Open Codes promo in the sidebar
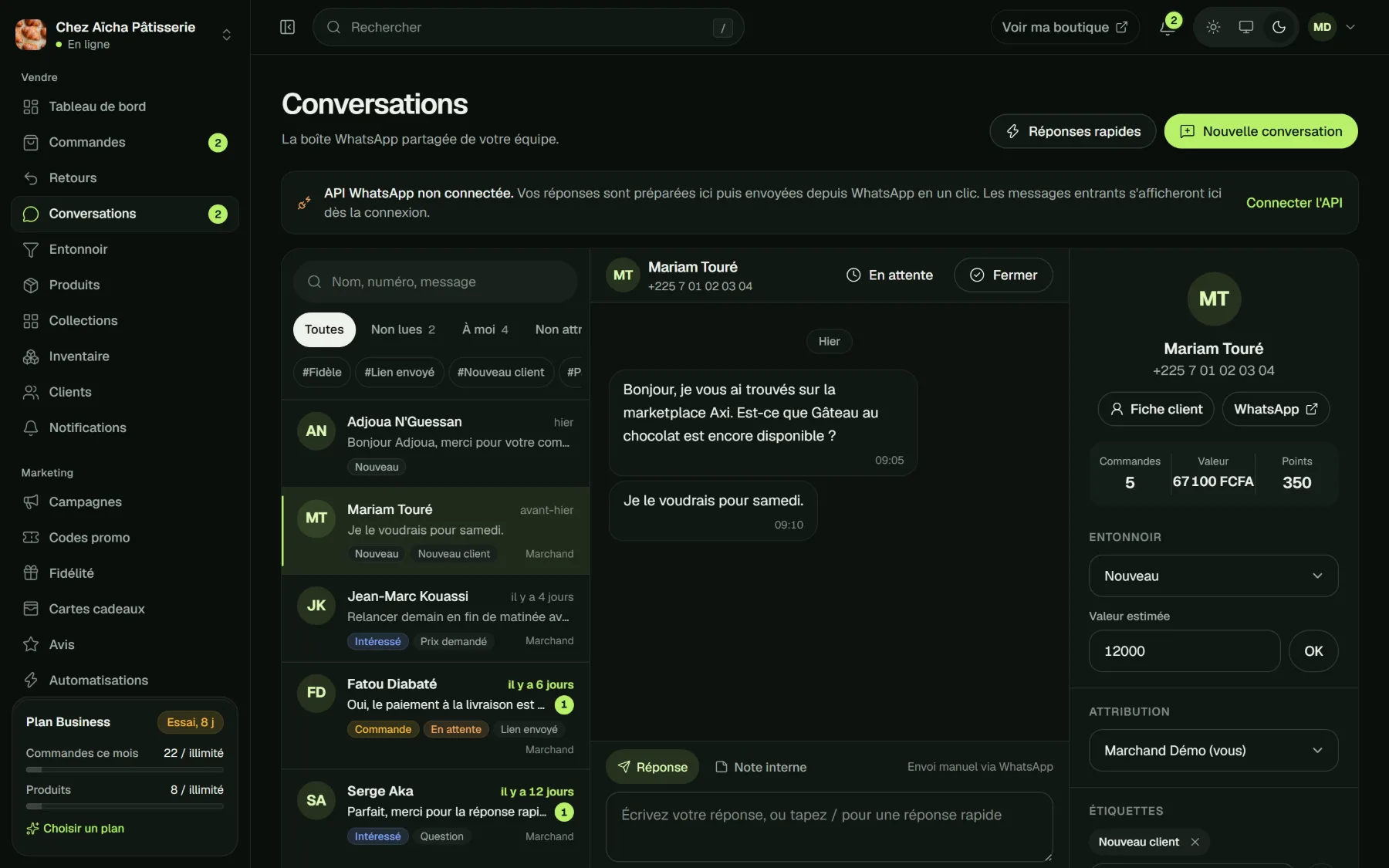The image size is (1389, 868). point(125,538)
